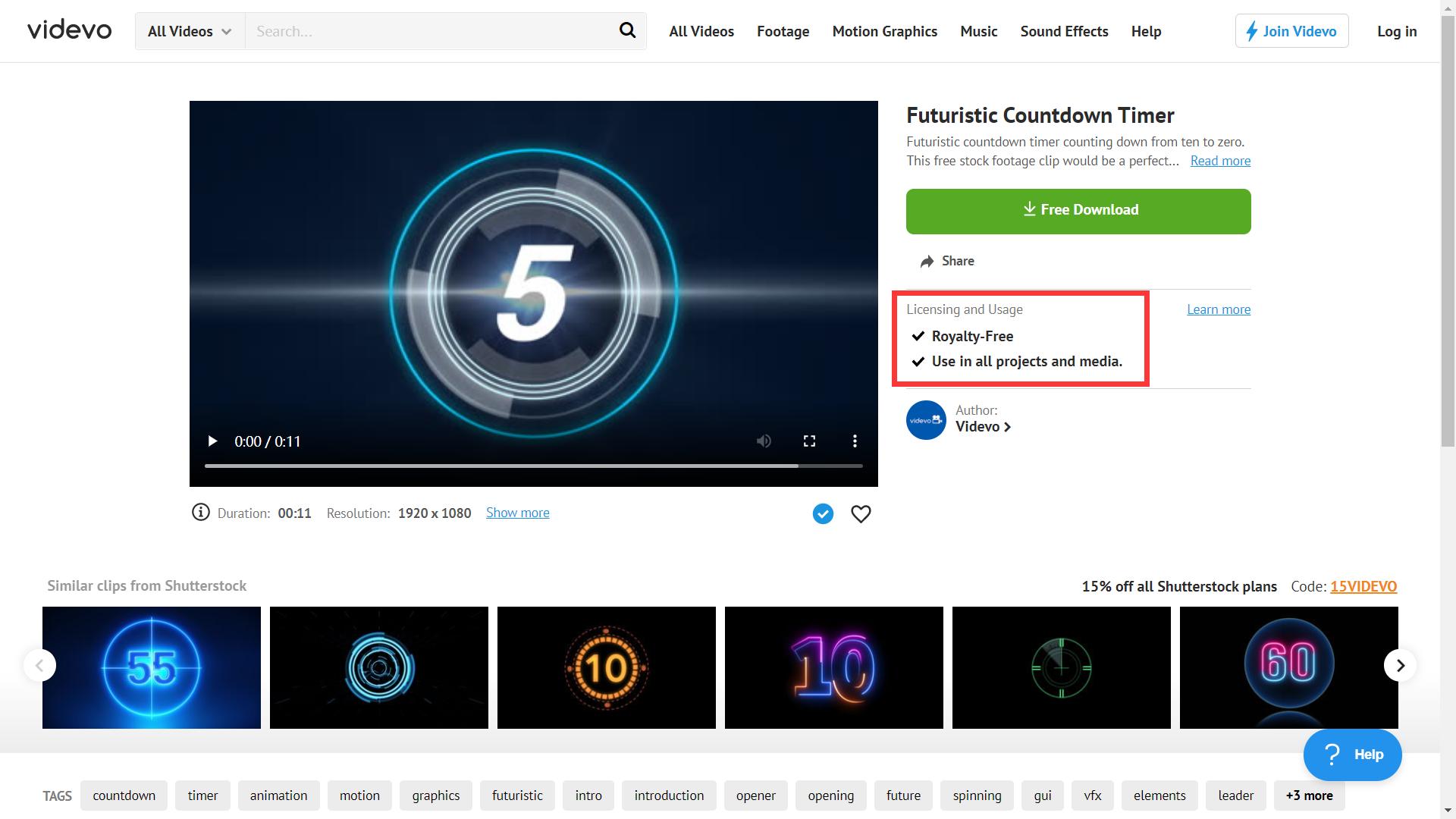Play the countdown video
Image resolution: width=1456 pixels, height=819 pixels.
point(212,441)
